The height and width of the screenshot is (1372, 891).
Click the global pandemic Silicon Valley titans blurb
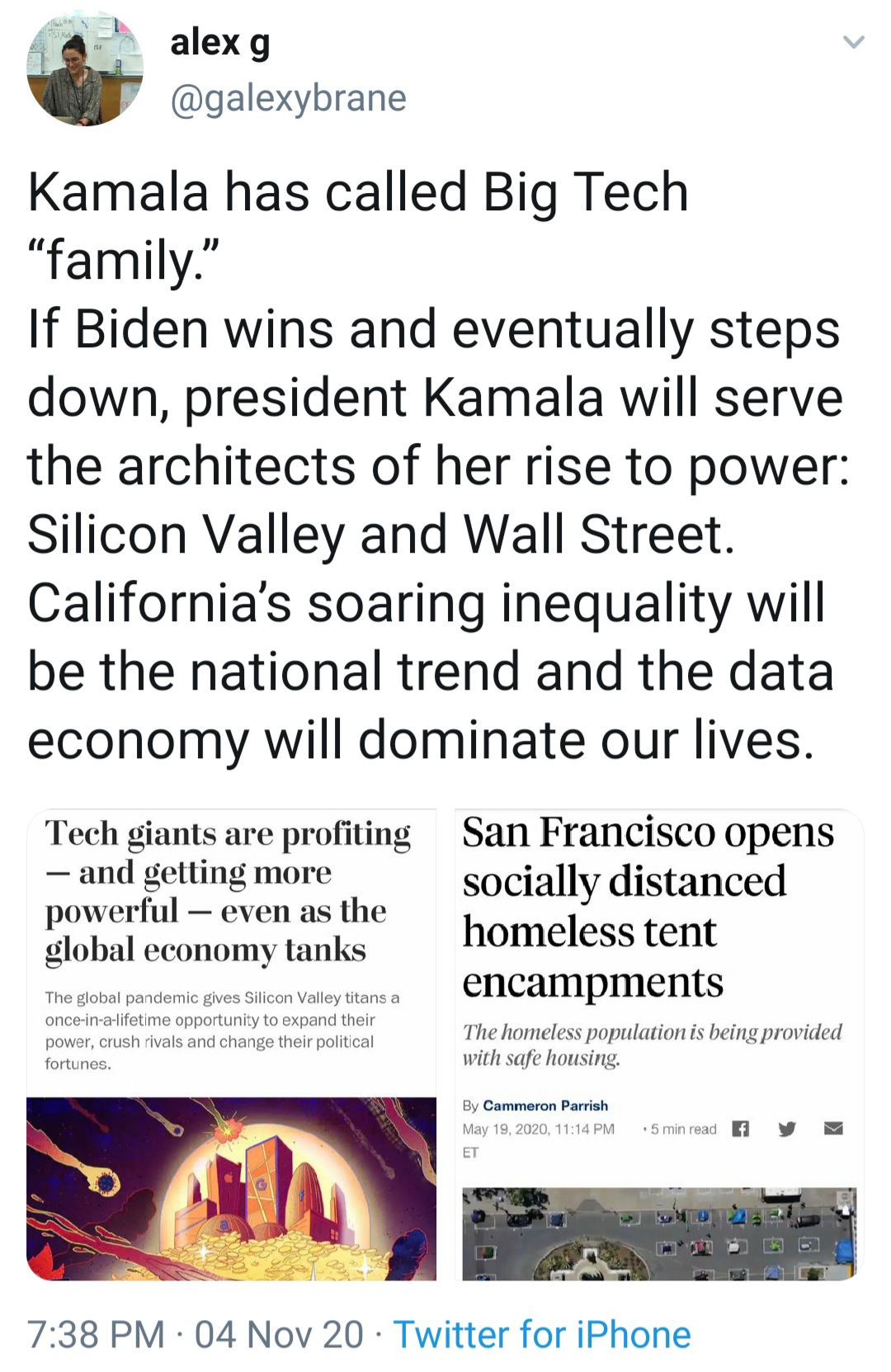pyautogui.click(x=223, y=1030)
